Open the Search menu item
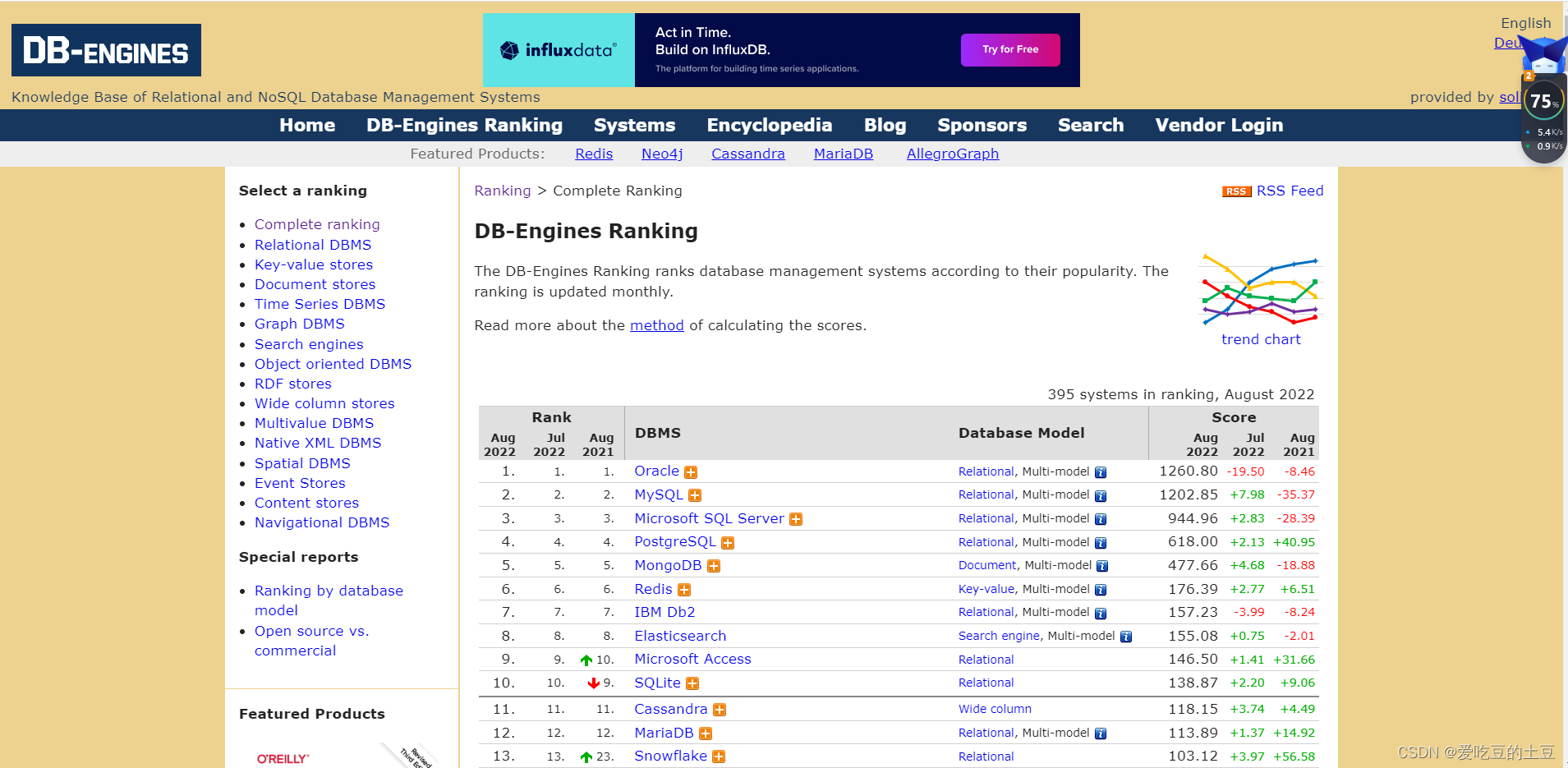 click(x=1091, y=125)
